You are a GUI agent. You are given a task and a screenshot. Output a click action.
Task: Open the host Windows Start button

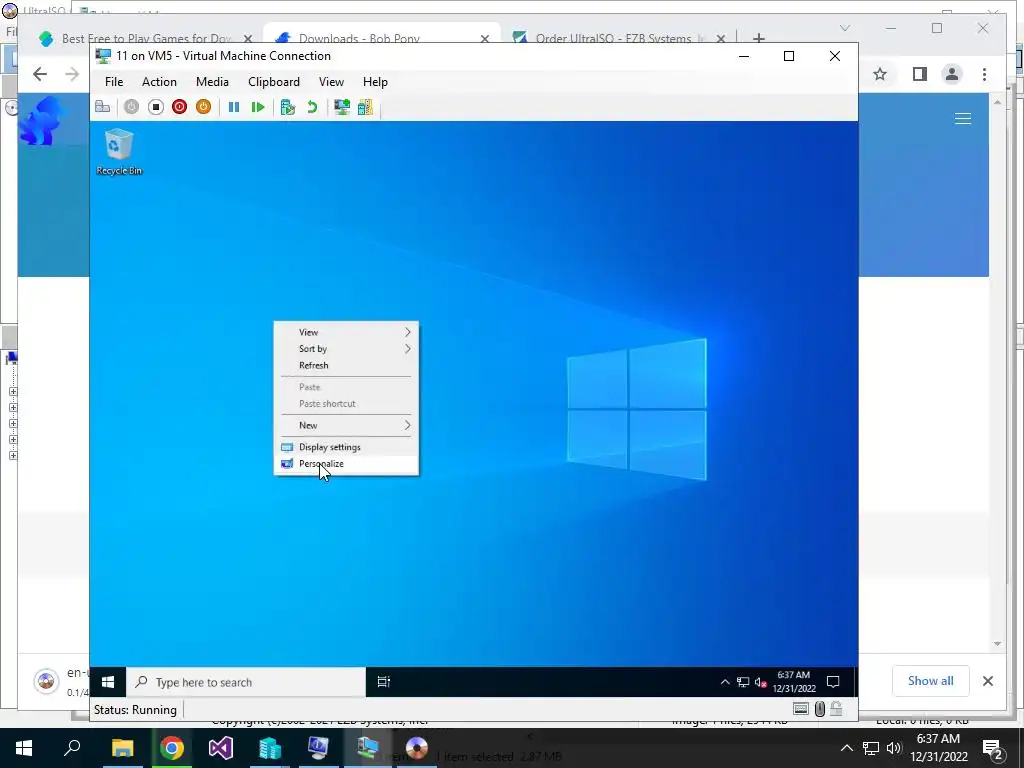coord(24,748)
